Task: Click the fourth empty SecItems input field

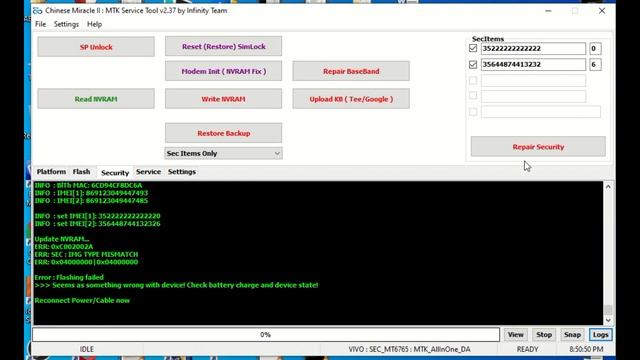Action: click(533, 96)
